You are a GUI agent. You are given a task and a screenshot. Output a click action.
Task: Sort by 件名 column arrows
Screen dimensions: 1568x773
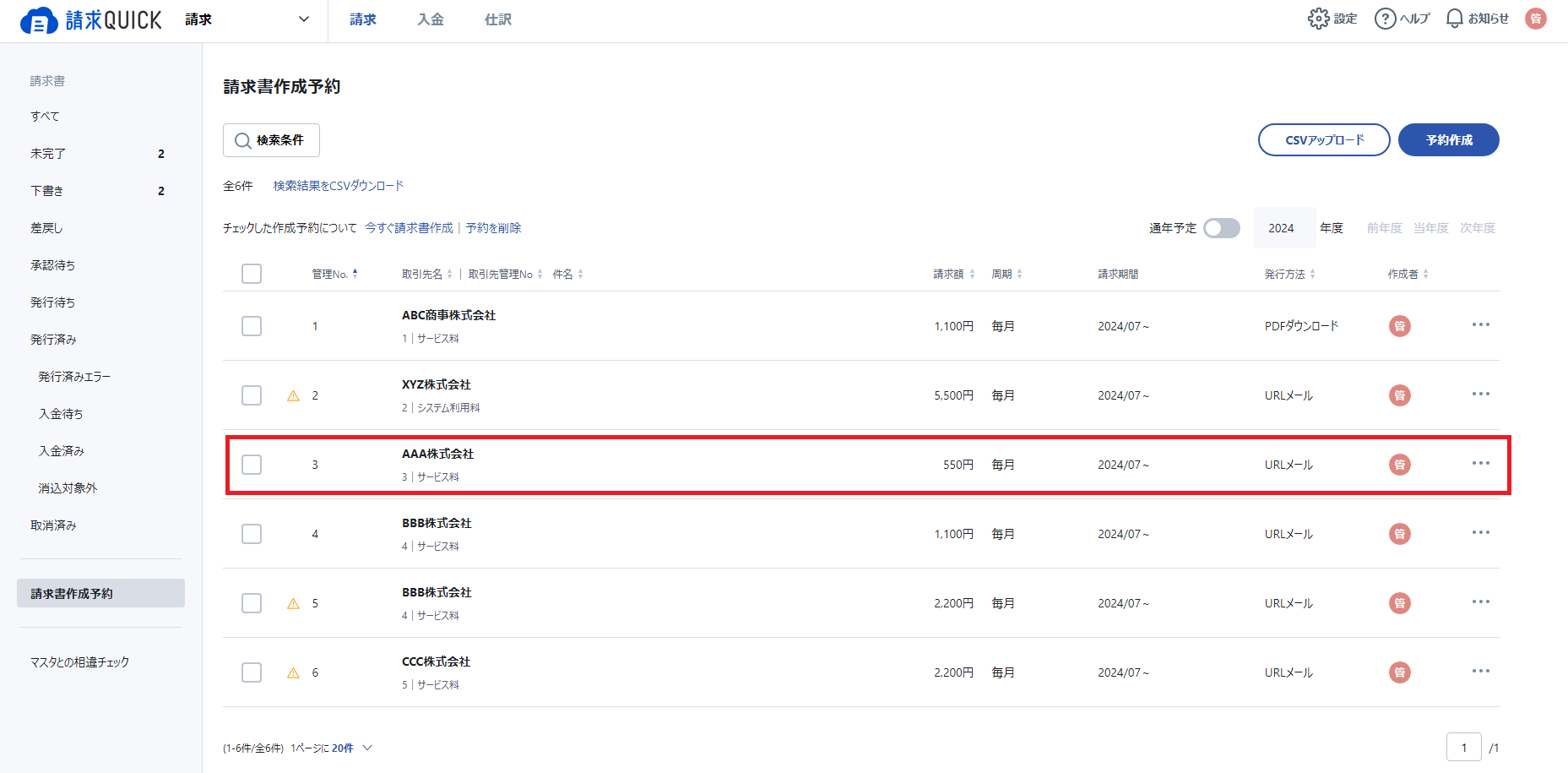580,274
